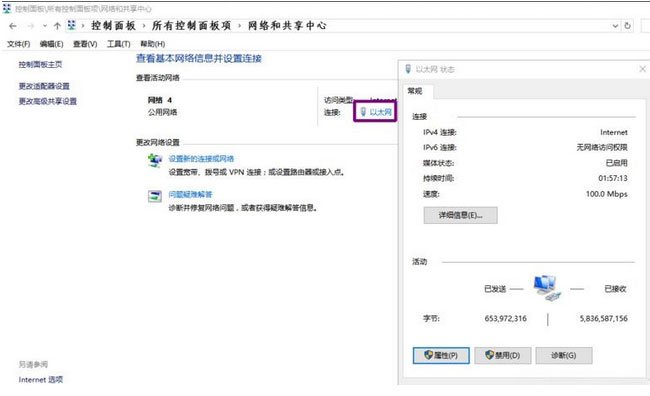Open 设置新的连接或网络 link
This screenshot has height=396, width=650.
201,159
